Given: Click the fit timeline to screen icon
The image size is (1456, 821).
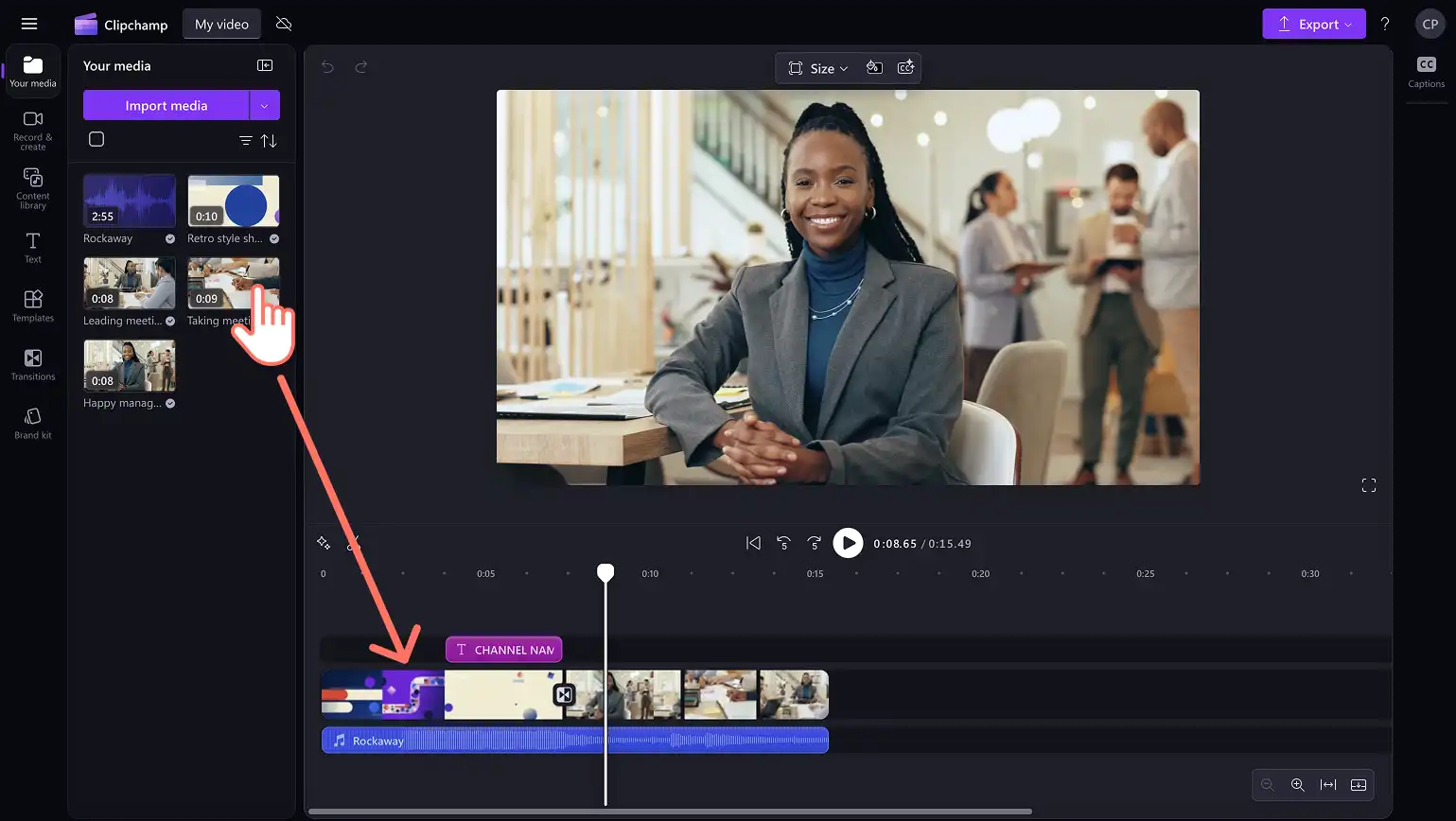Looking at the screenshot, I should pyautogui.click(x=1328, y=785).
